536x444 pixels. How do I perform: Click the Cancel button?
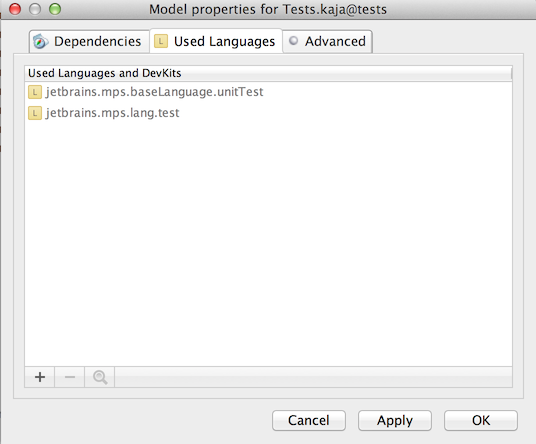pyautogui.click(x=309, y=420)
